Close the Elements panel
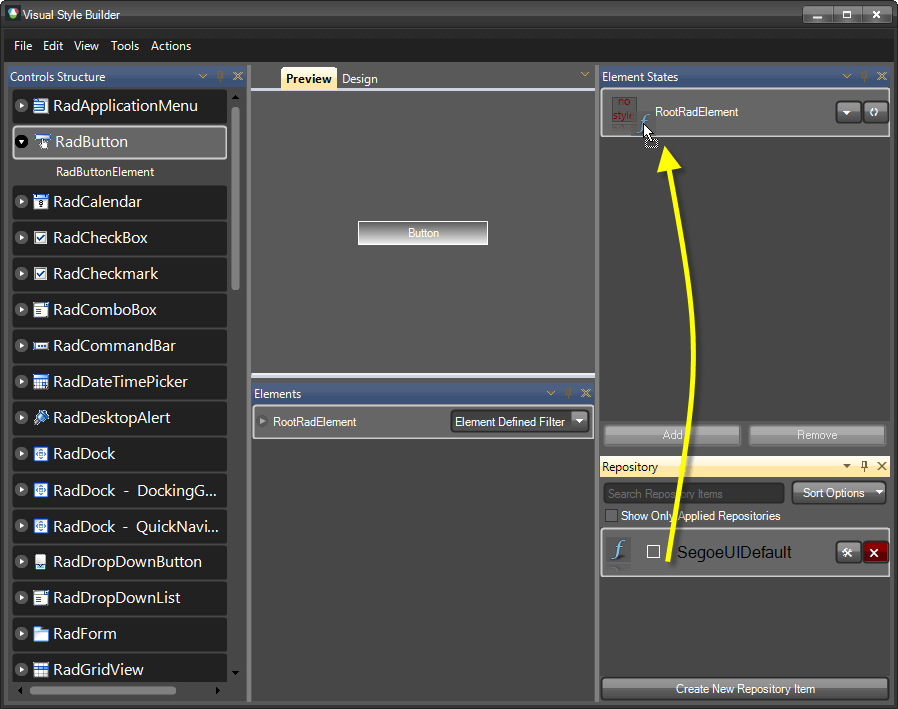 (585, 393)
